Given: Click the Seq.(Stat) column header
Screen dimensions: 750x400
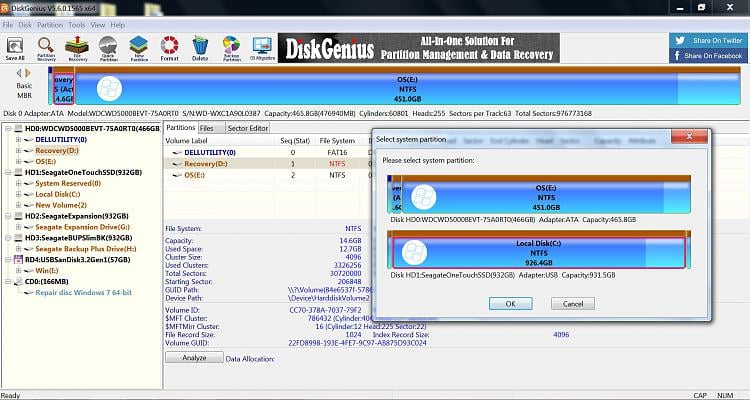Looking at the screenshot, I should pyautogui.click(x=295, y=141).
